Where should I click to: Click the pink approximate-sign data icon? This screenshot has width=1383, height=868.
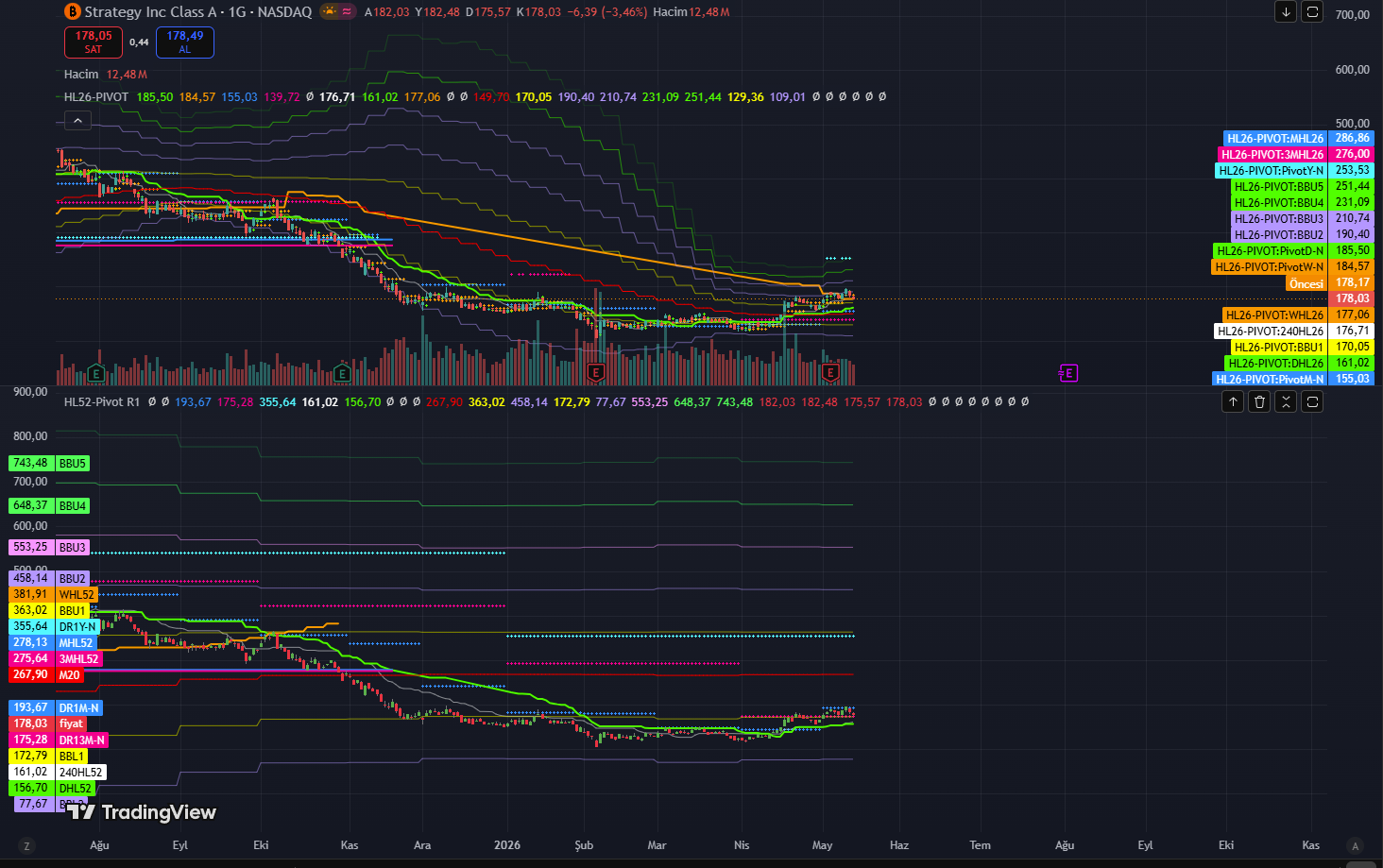click(x=347, y=11)
